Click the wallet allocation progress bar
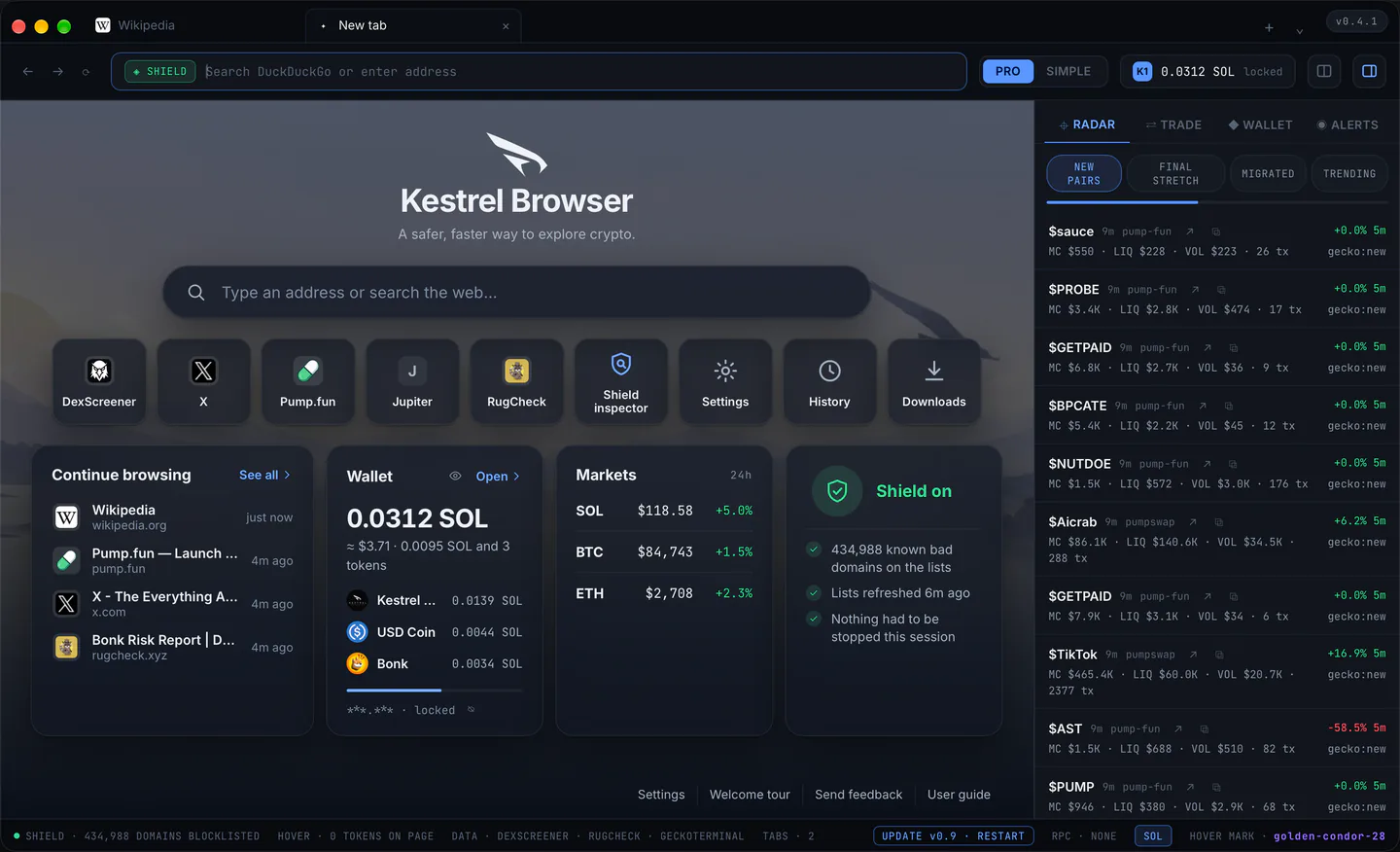This screenshot has height=852, width=1400. [x=435, y=691]
